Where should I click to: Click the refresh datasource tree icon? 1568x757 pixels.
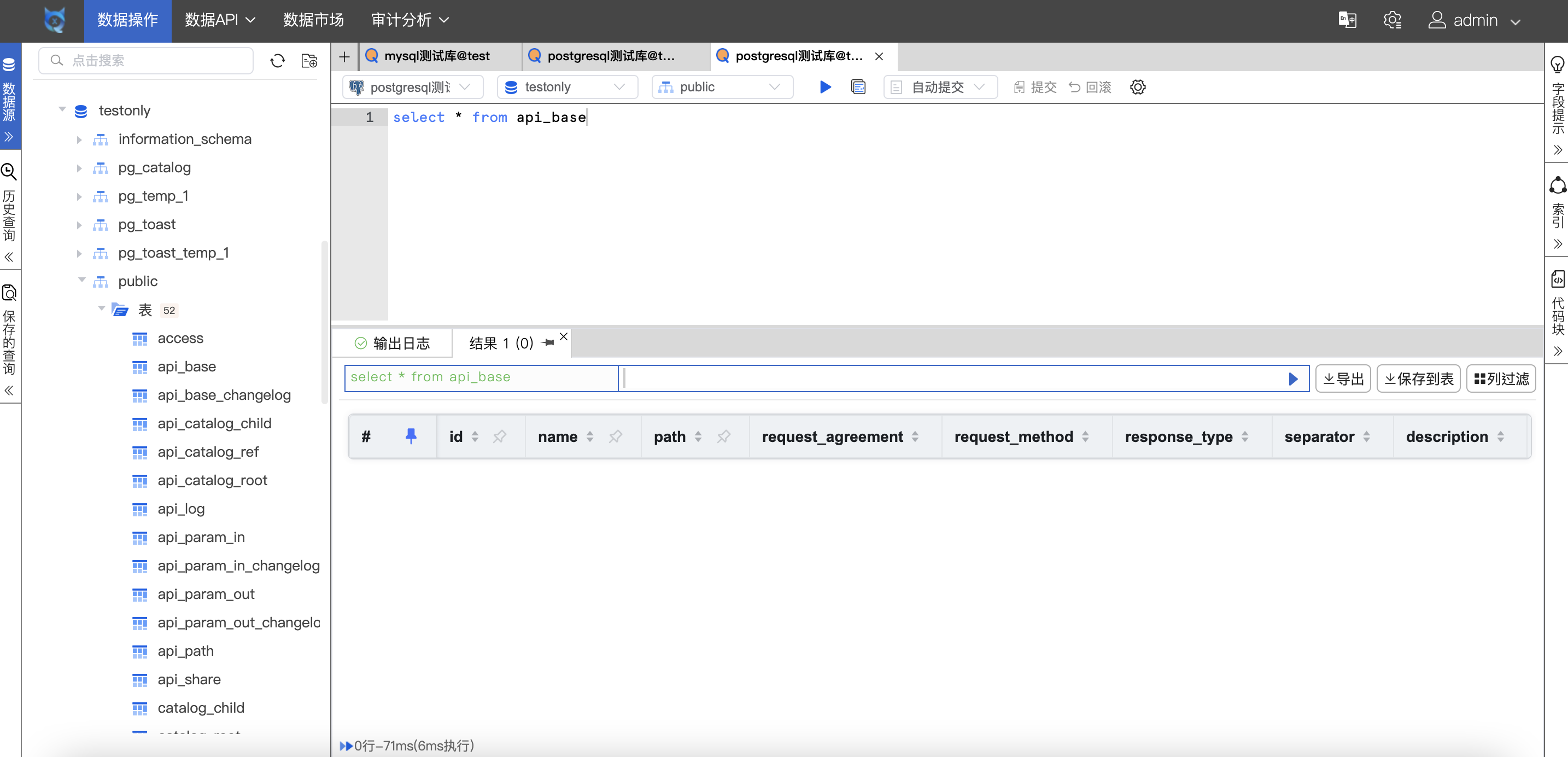(x=278, y=61)
